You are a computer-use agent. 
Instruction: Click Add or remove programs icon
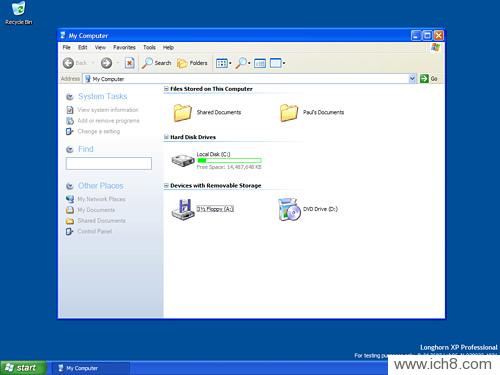pyautogui.click(x=70, y=121)
